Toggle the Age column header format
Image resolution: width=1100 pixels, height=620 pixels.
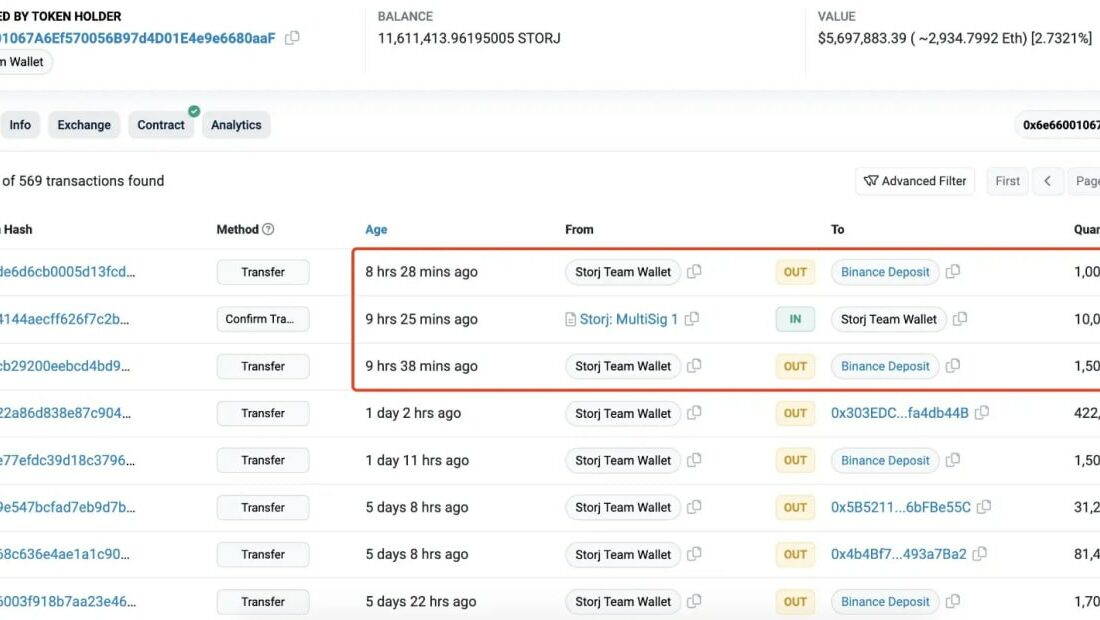[376, 229]
